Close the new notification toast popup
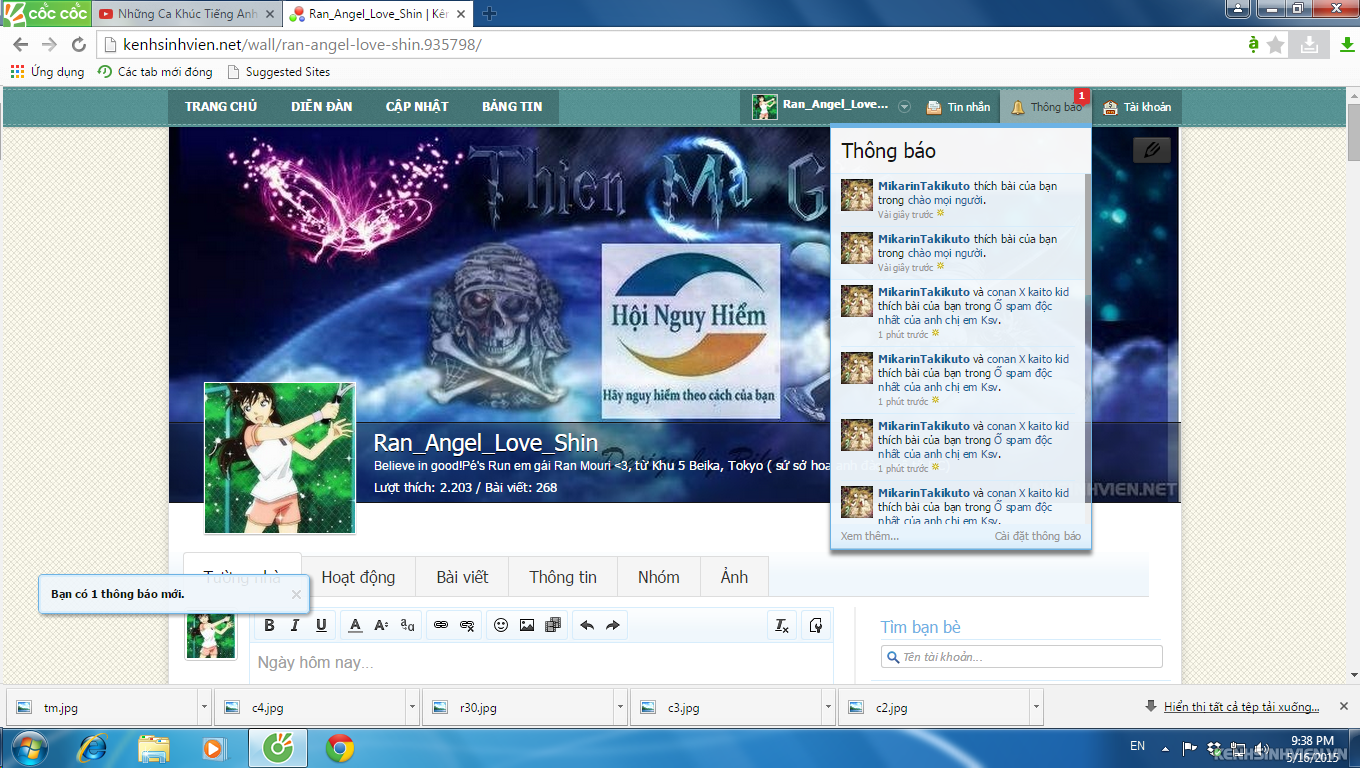Viewport: 1360px width, 768px height. coord(296,594)
